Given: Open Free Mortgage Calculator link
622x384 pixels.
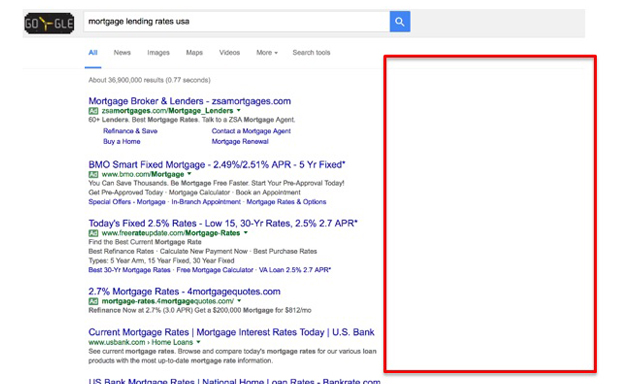Looking at the screenshot, I should pyautogui.click(x=215, y=270).
